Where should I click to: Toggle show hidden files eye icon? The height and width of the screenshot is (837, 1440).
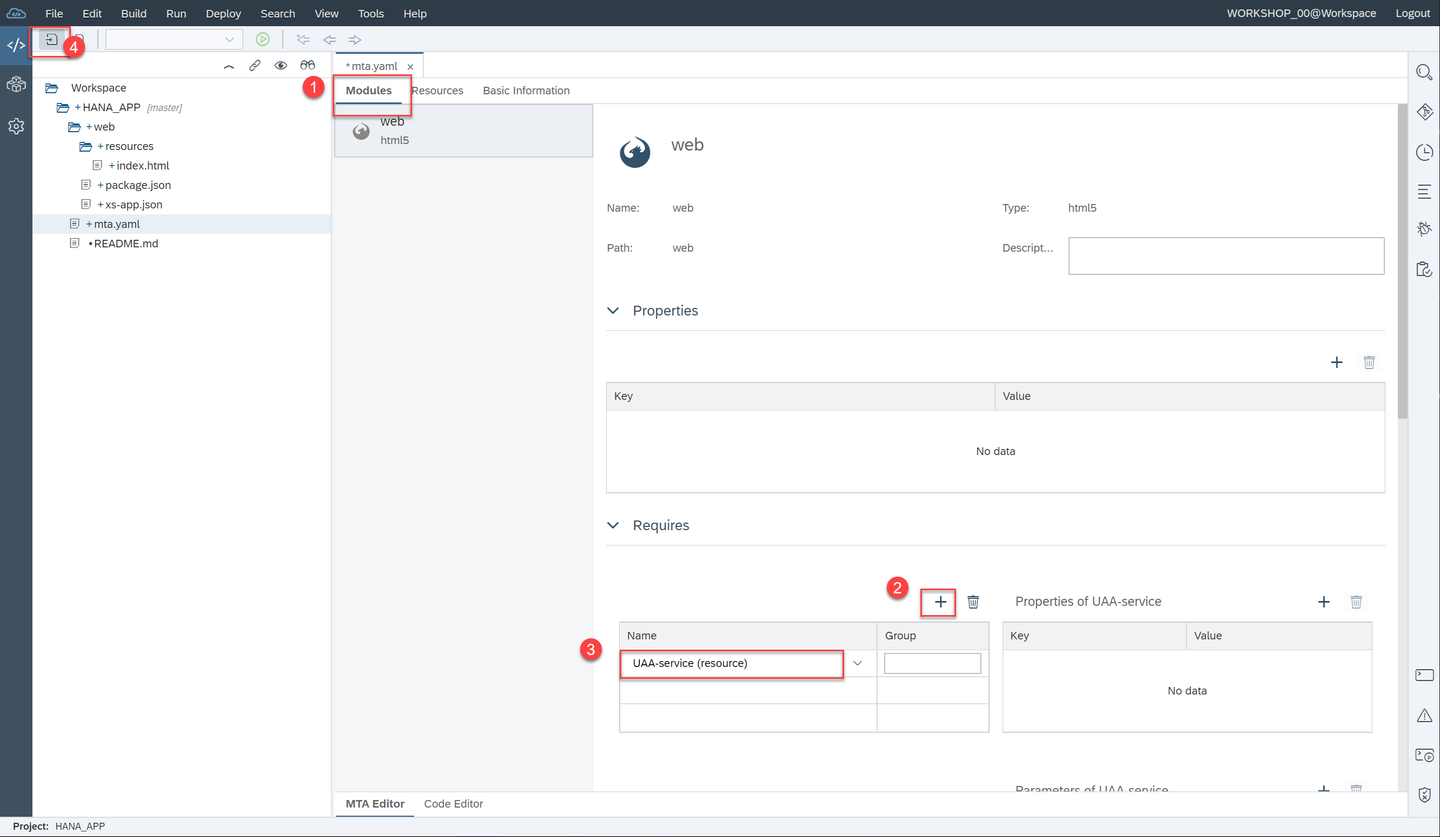281,66
